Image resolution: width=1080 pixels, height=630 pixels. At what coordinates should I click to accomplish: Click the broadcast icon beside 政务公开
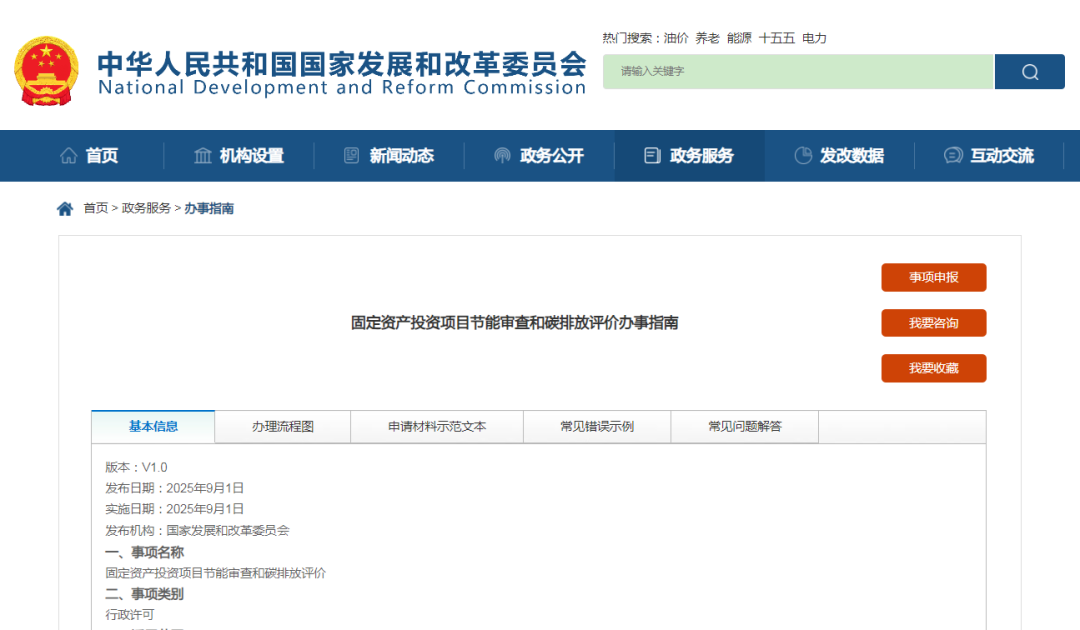pyautogui.click(x=502, y=156)
